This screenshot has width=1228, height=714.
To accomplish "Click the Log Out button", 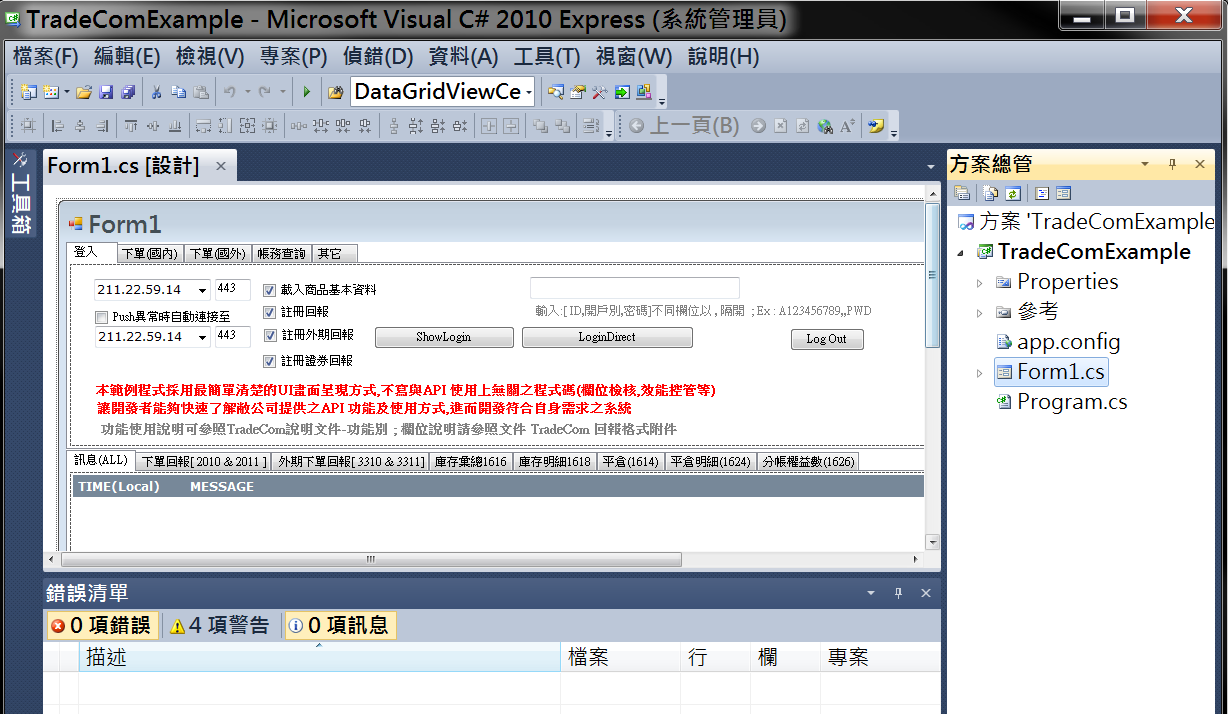I will point(826,339).
